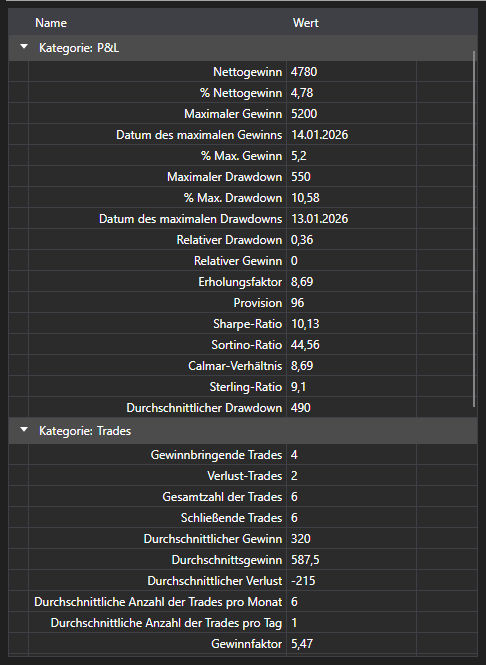The image size is (486, 665).
Task: Select the Schließende Trades label
Action: [231, 518]
